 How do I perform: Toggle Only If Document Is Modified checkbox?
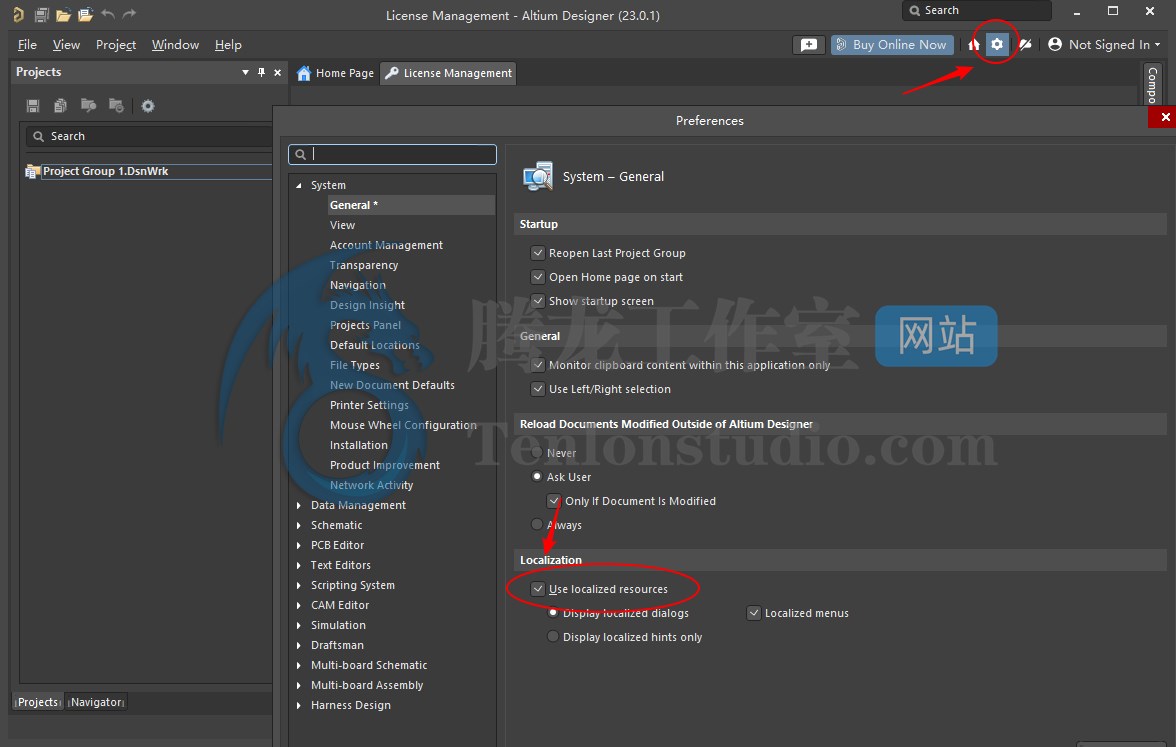(554, 500)
